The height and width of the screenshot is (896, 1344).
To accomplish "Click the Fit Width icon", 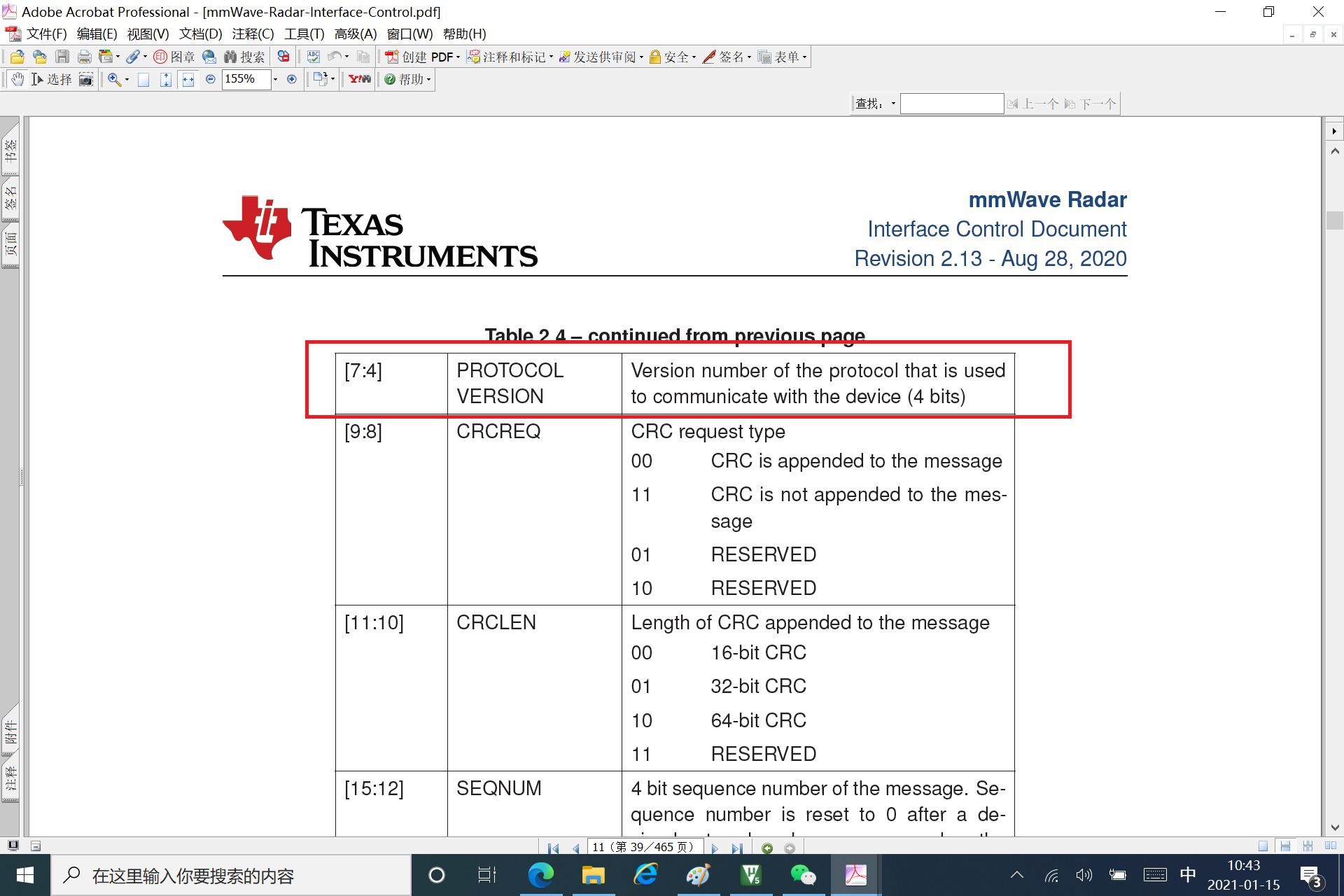I will click(x=188, y=79).
